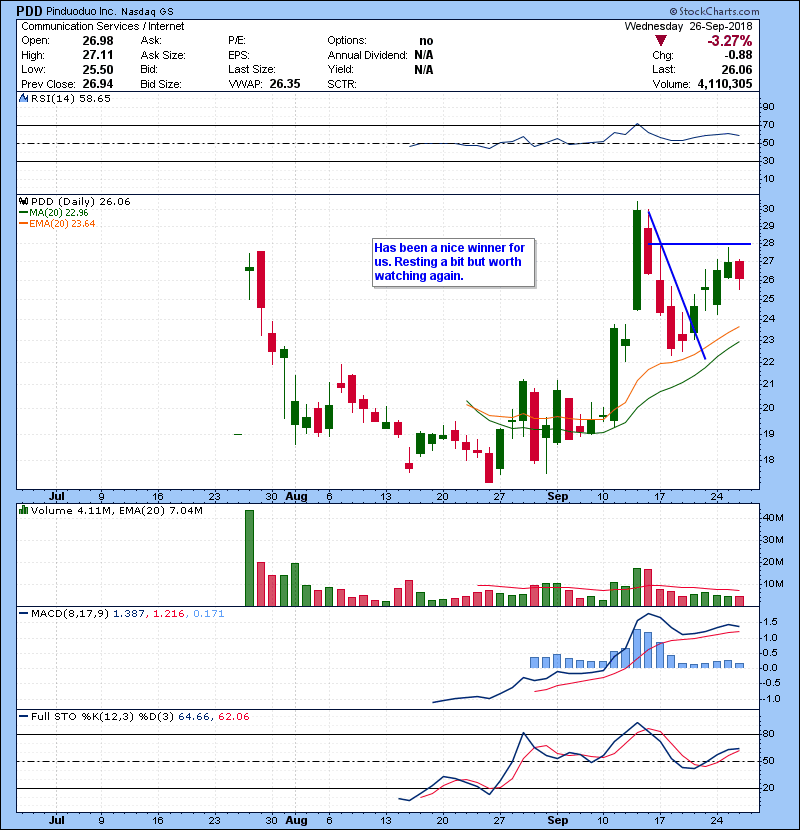Click the tall green IPO-day volume bar
Viewport: 800px width, 830px height.
[x=249, y=558]
